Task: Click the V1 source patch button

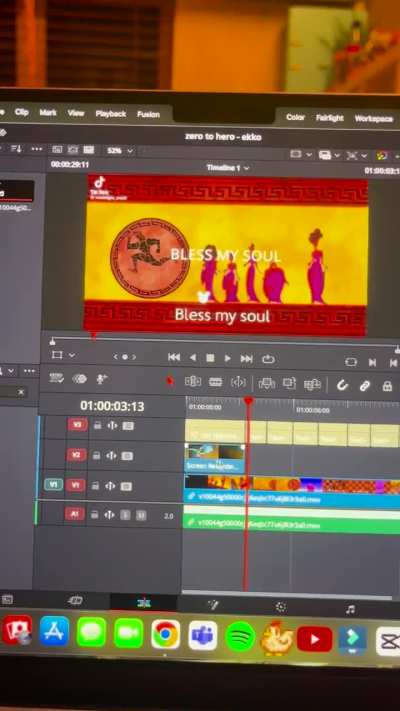Action: click(53, 484)
